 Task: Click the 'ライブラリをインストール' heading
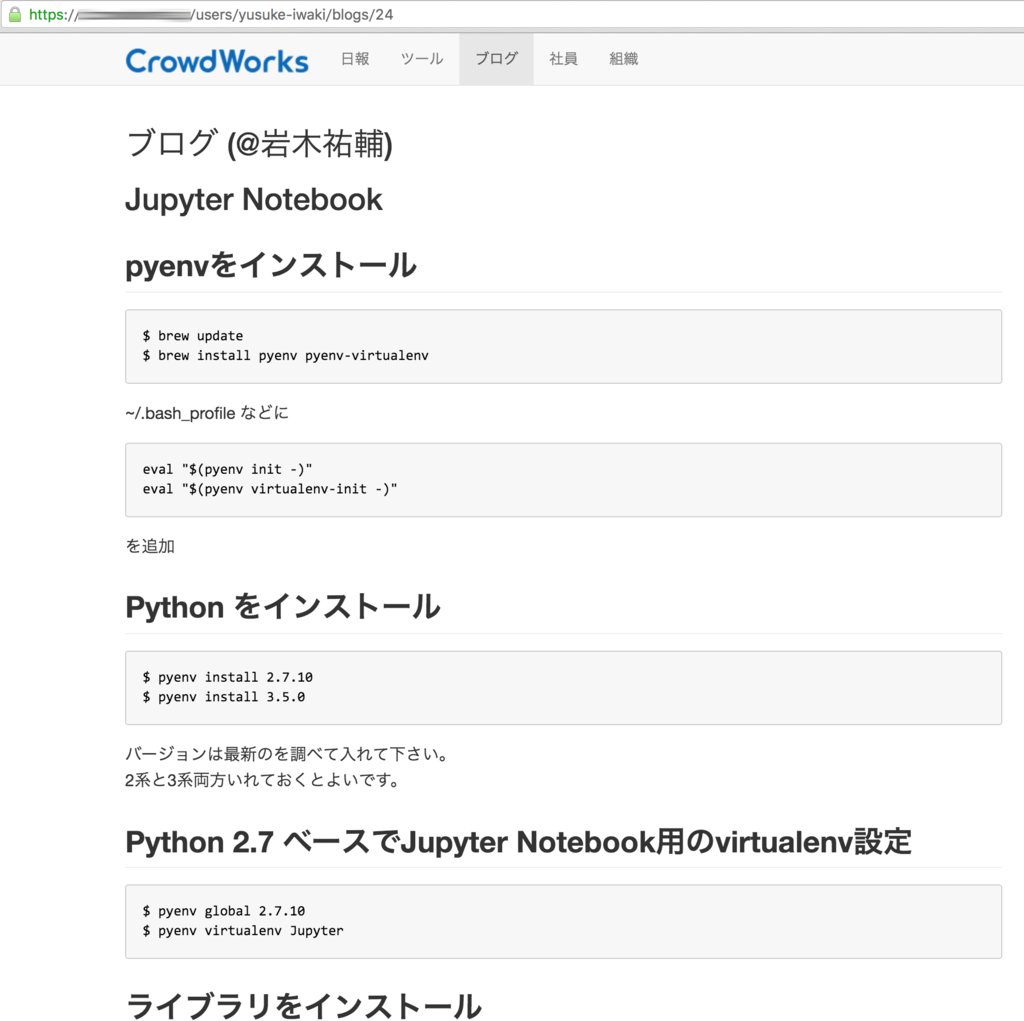click(x=304, y=1005)
